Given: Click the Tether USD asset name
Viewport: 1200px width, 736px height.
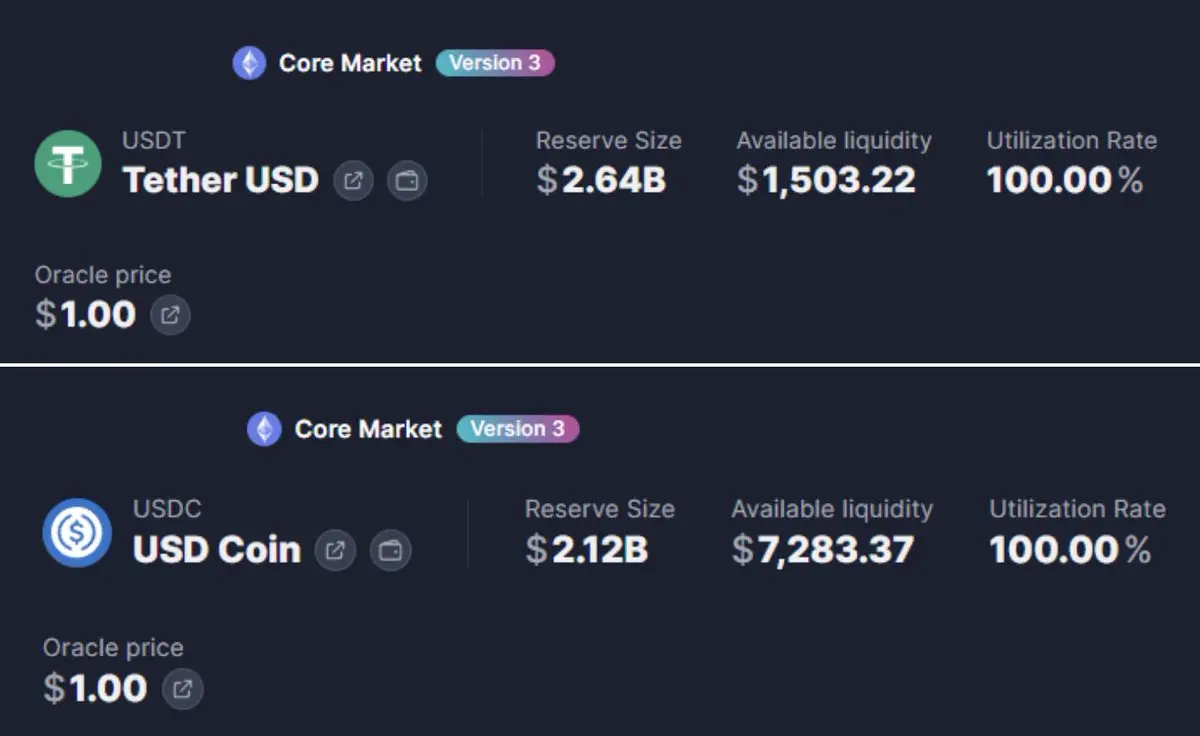Looking at the screenshot, I should [220, 181].
